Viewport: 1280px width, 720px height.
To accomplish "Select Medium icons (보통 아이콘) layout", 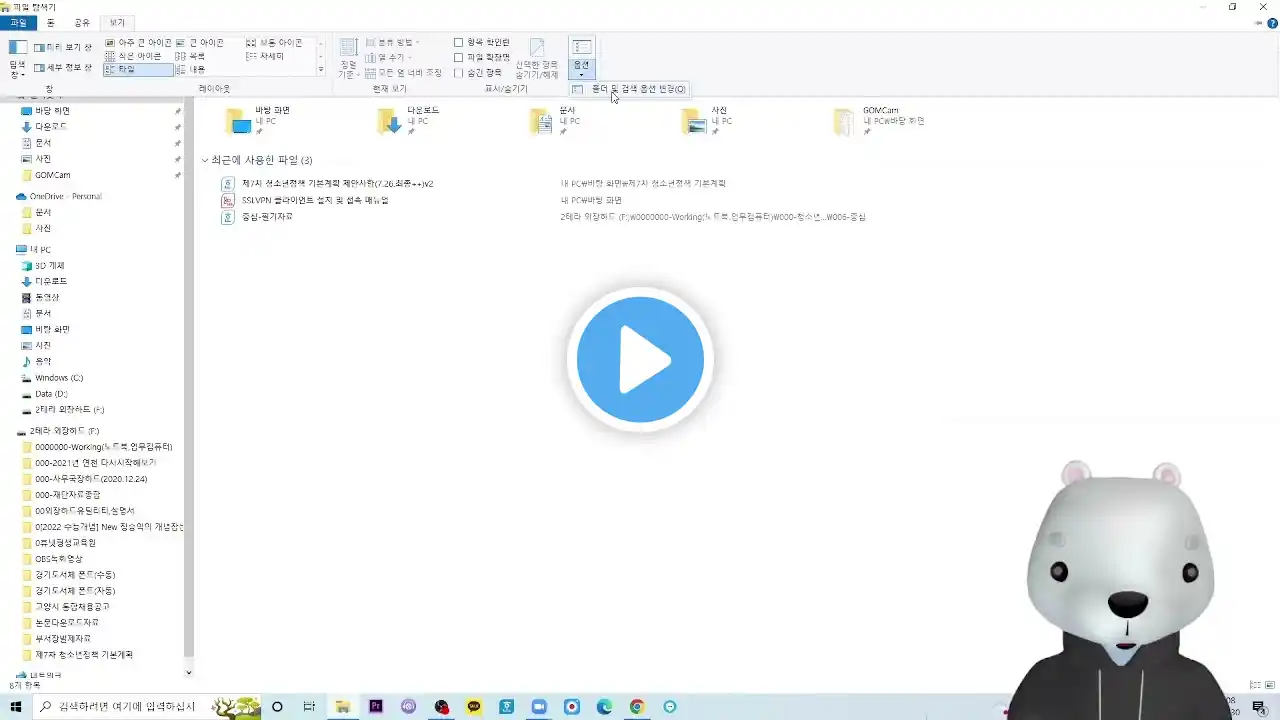I will [274, 43].
